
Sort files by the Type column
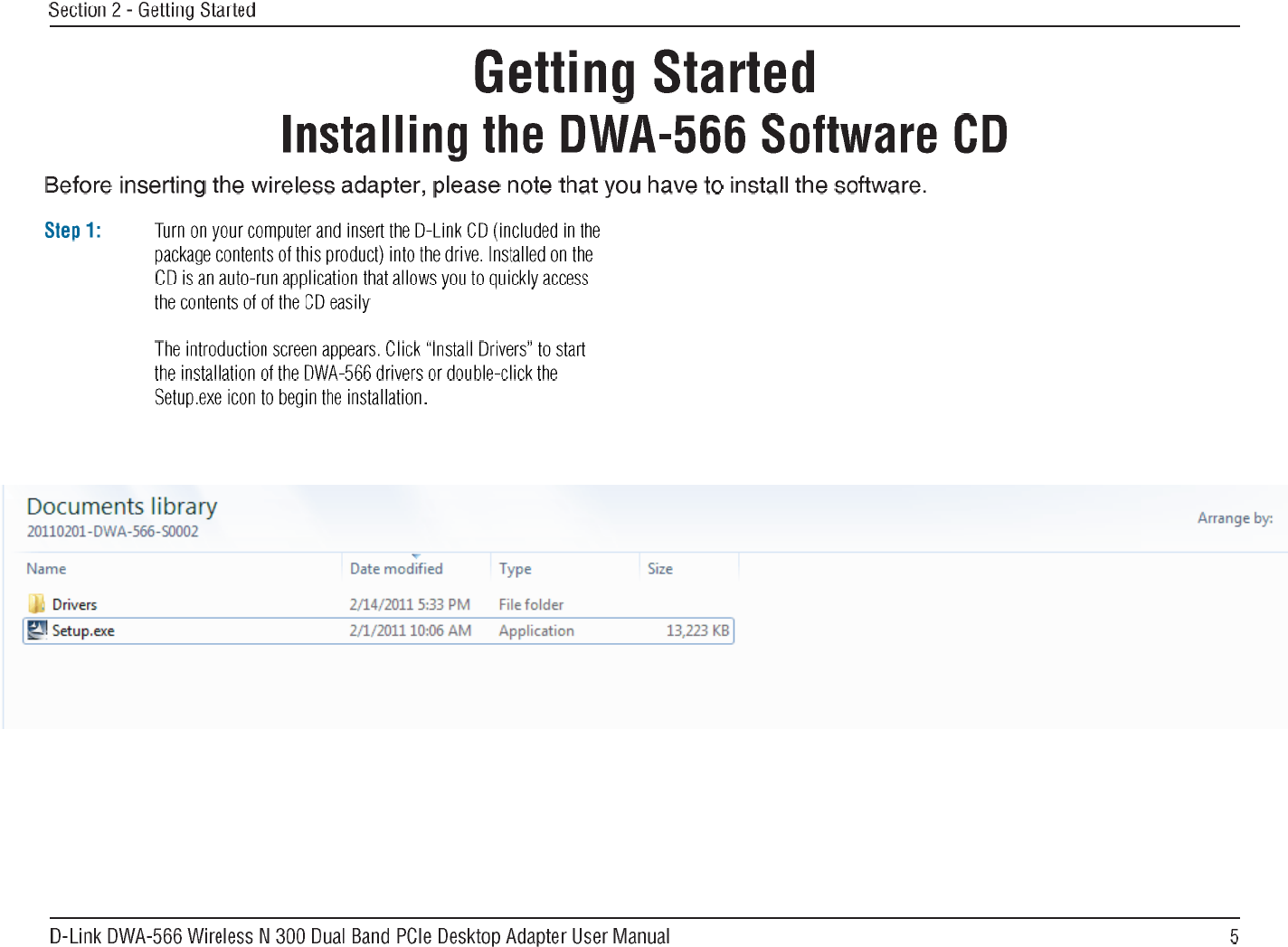point(515,569)
